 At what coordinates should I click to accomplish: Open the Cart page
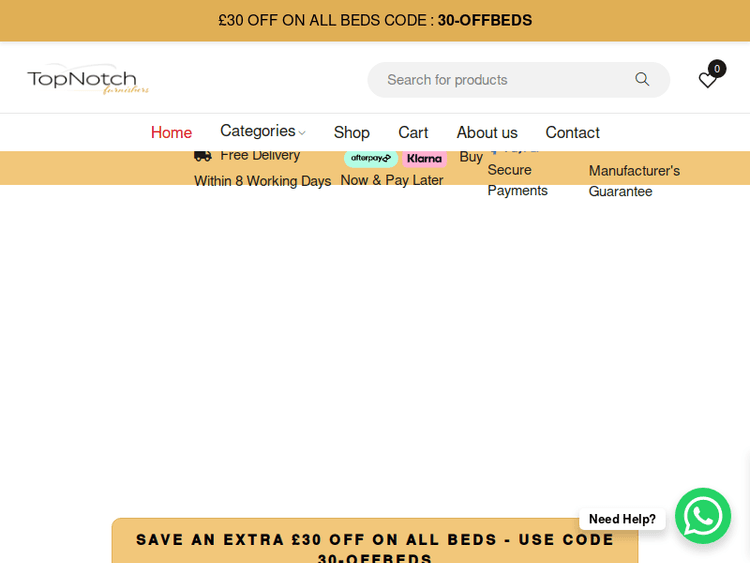pyautogui.click(x=413, y=132)
